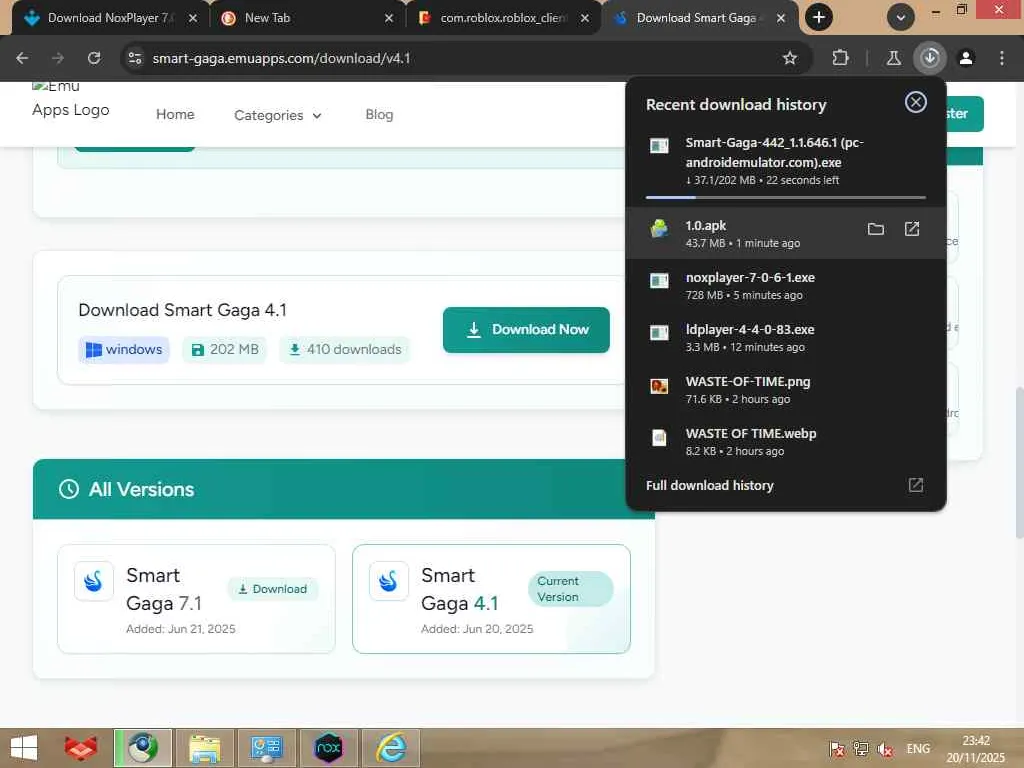
Task: Go to Home in site navigation
Action: pos(175,114)
